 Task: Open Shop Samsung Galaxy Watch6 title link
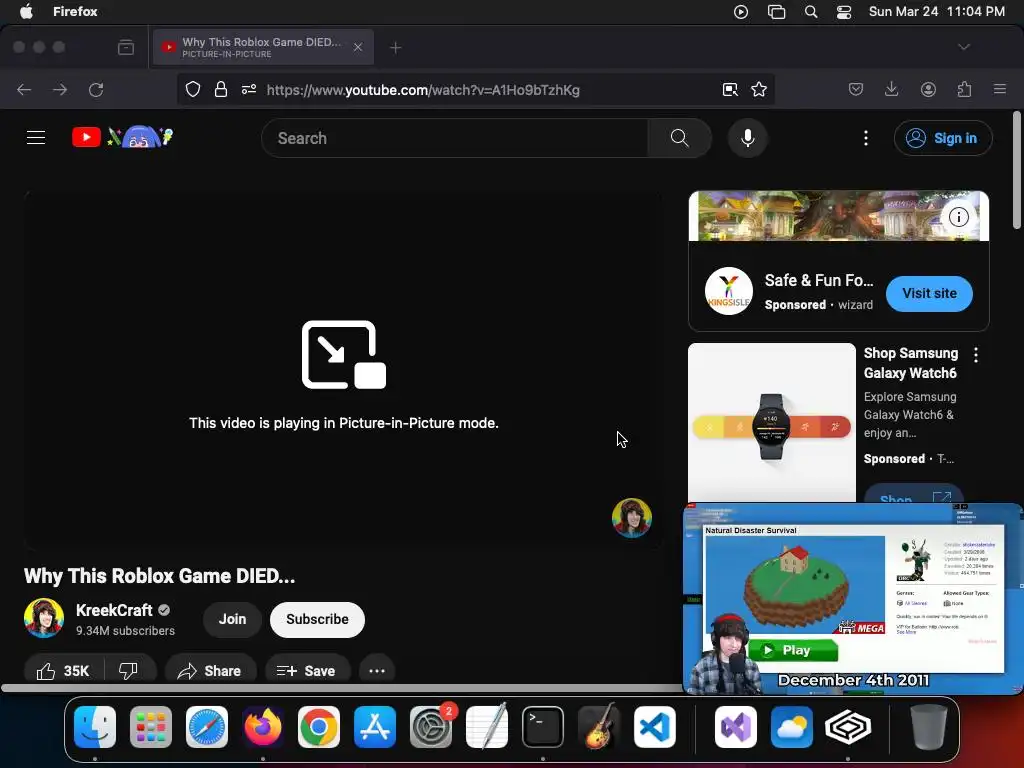[x=911, y=363]
